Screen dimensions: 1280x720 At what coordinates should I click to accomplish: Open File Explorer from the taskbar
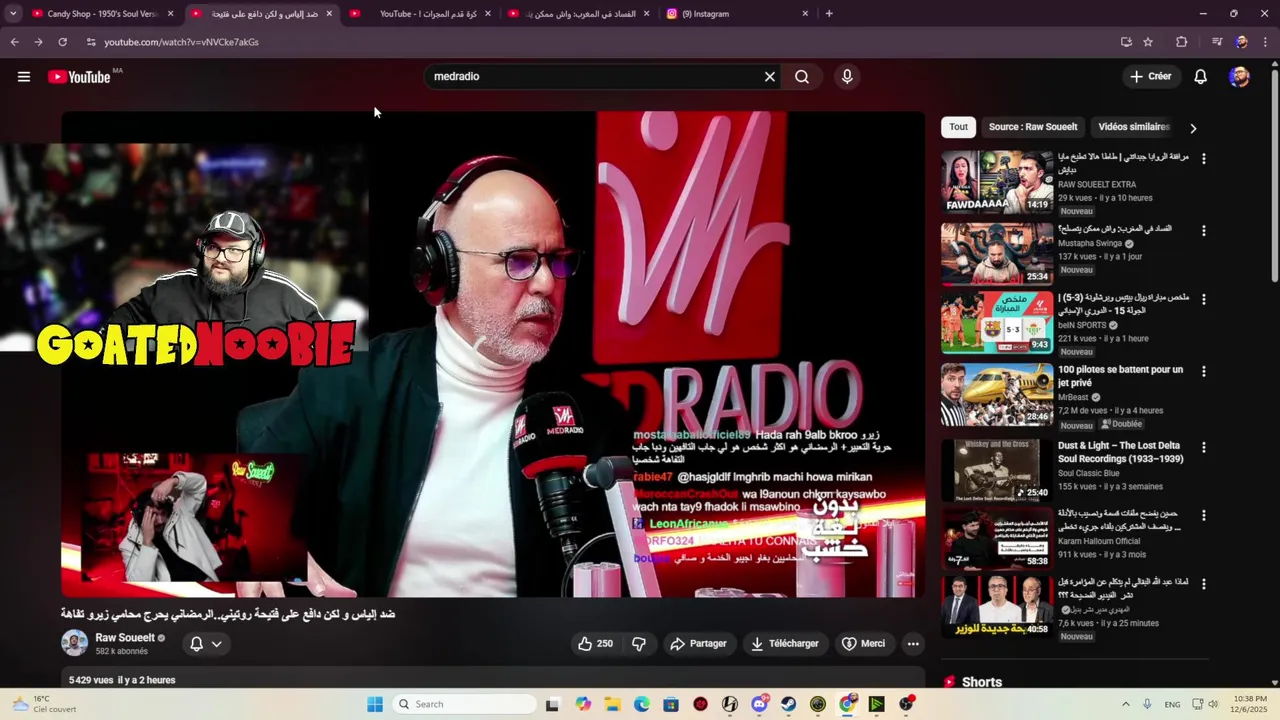point(612,704)
